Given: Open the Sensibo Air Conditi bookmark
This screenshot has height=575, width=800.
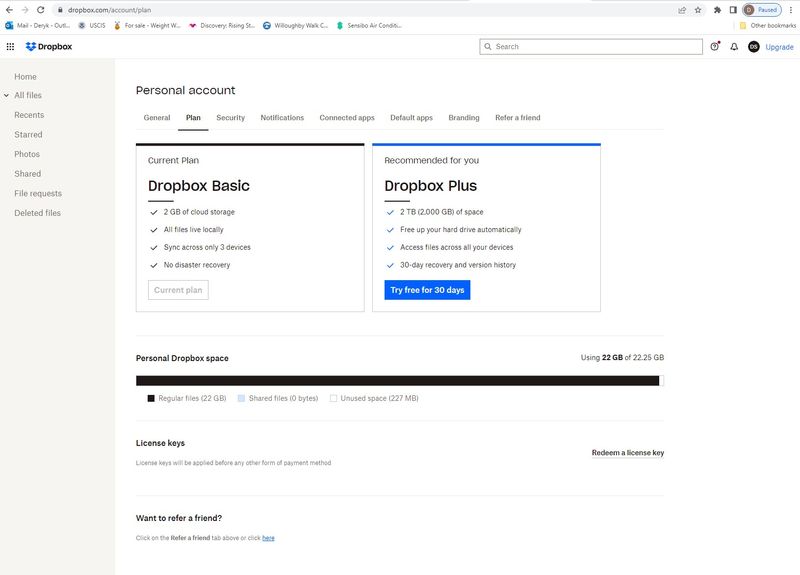Looking at the screenshot, I should tap(369, 25).
